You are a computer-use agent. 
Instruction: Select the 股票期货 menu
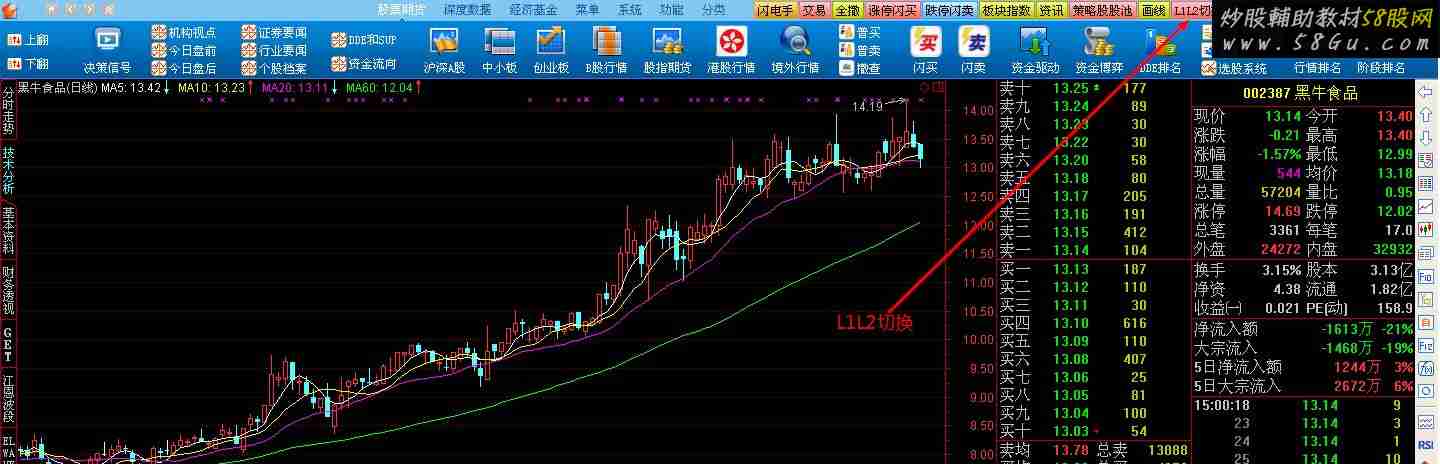(x=400, y=9)
